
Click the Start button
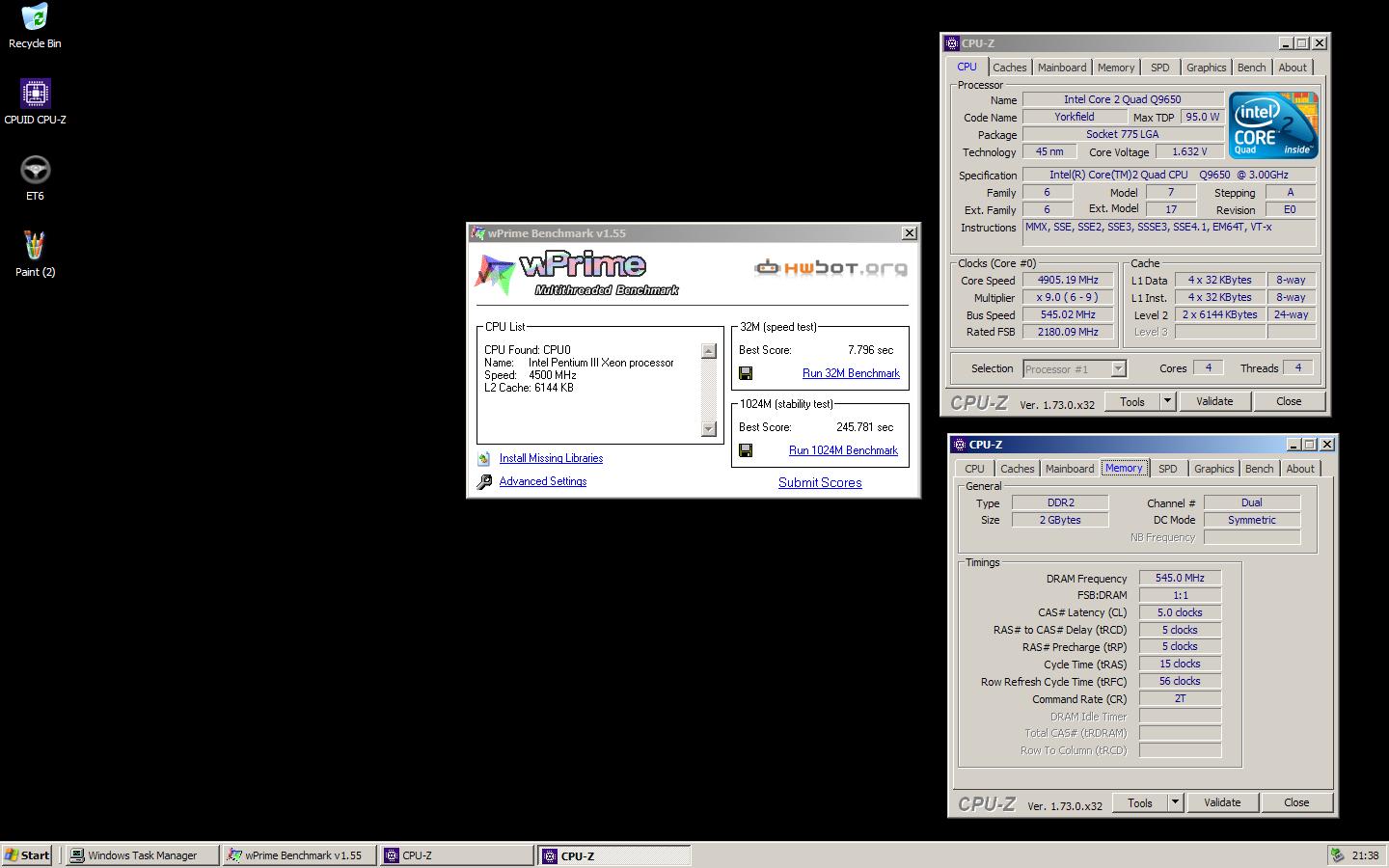tap(27, 854)
